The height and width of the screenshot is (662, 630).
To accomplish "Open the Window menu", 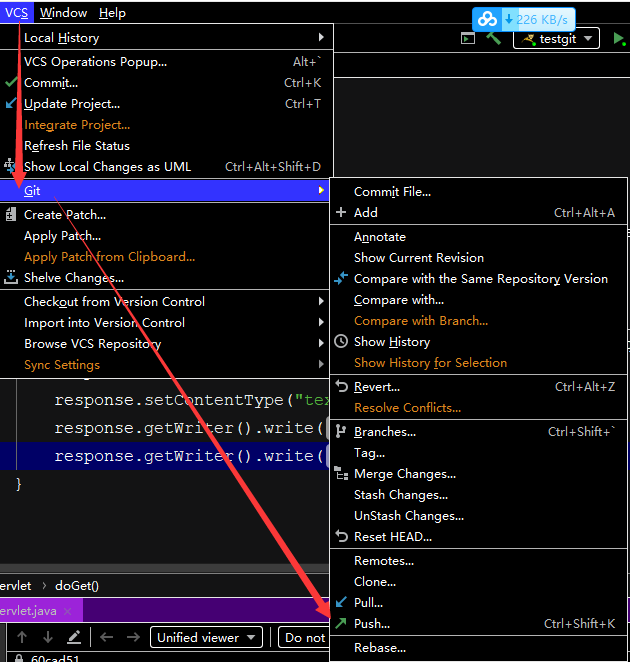I will (63, 13).
